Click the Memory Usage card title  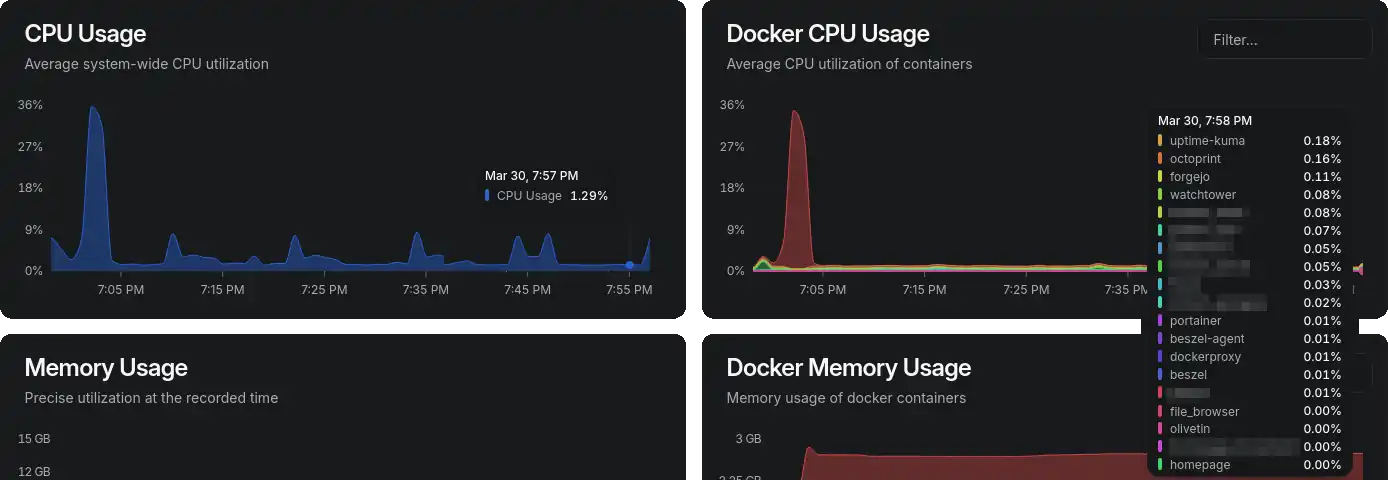coord(106,368)
